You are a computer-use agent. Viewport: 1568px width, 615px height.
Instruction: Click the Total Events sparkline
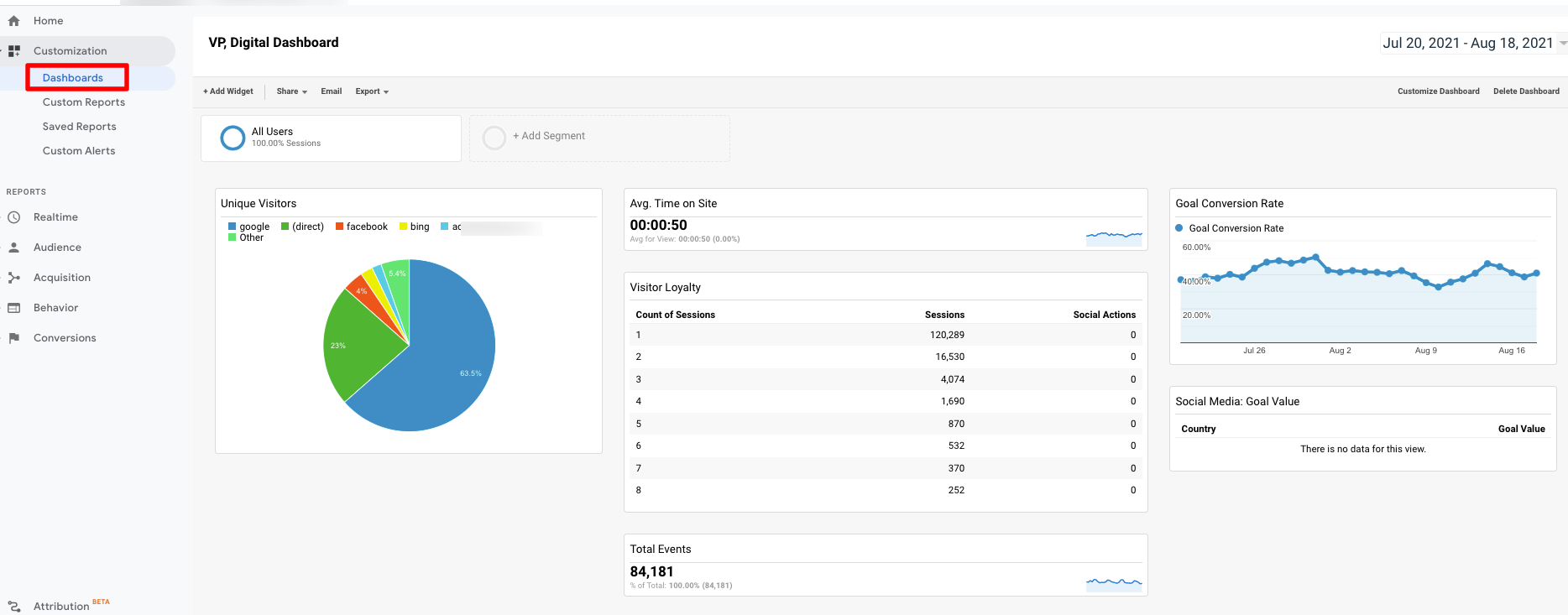click(x=1114, y=583)
